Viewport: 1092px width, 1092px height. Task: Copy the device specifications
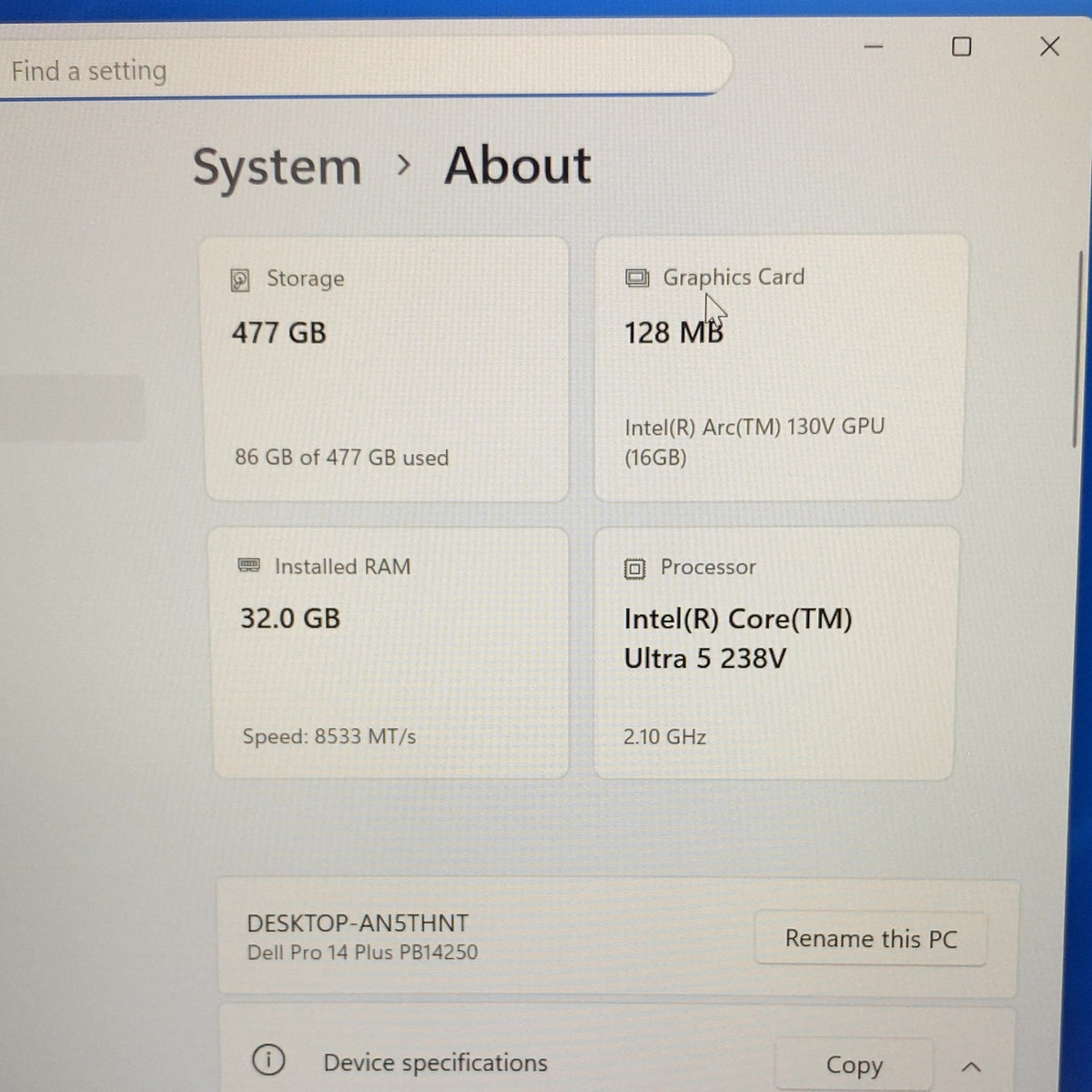[x=854, y=1065]
